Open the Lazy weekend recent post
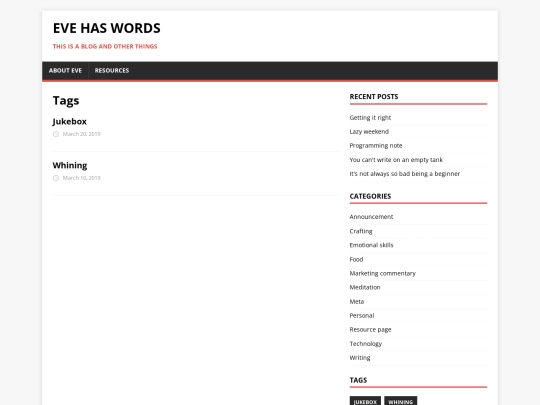This screenshot has width=540, height=405. pyautogui.click(x=369, y=132)
